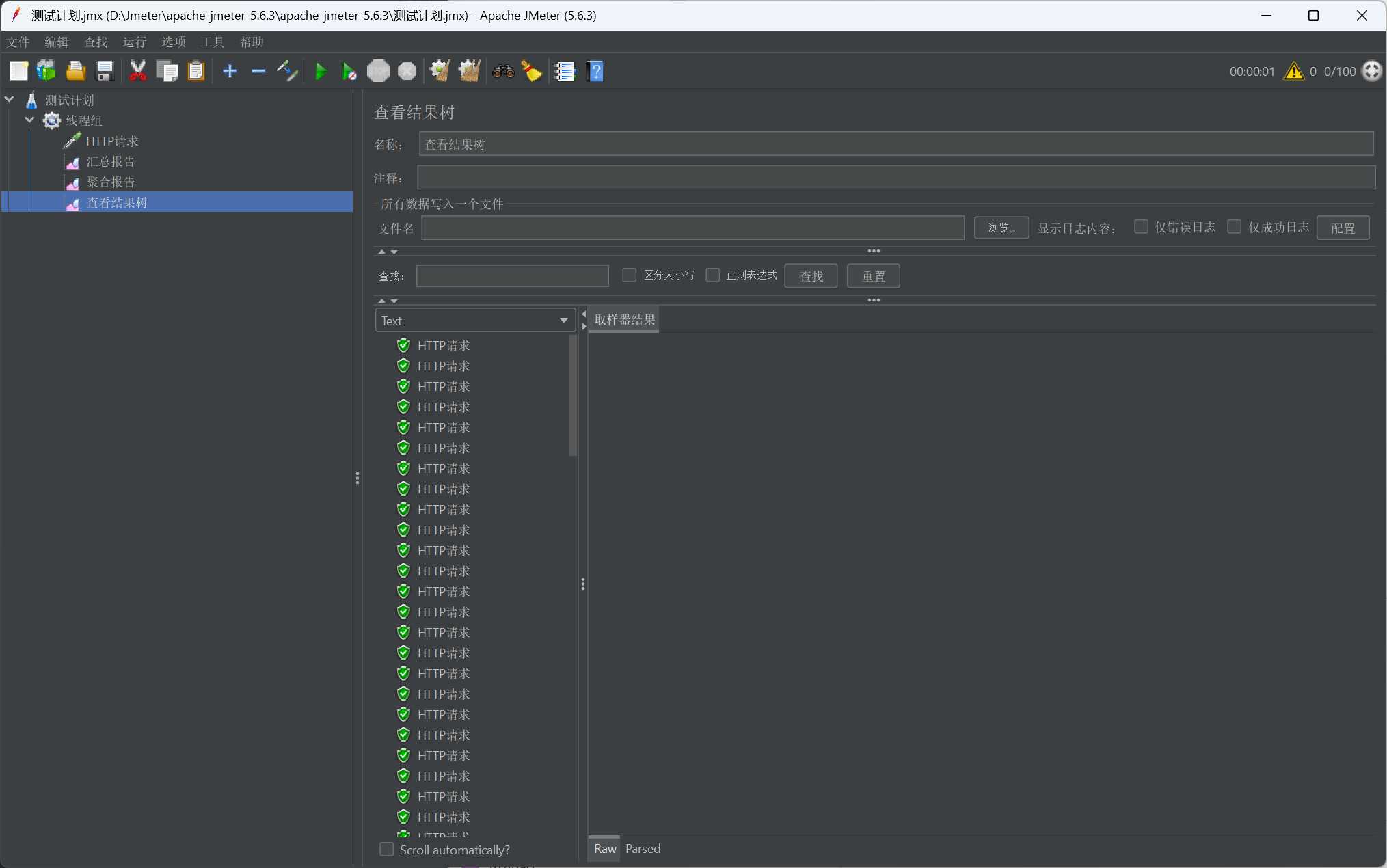The height and width of the screenshot is (868, 1387).
Task: Open the 运行 menu
Action: click(x=134, y=42)
